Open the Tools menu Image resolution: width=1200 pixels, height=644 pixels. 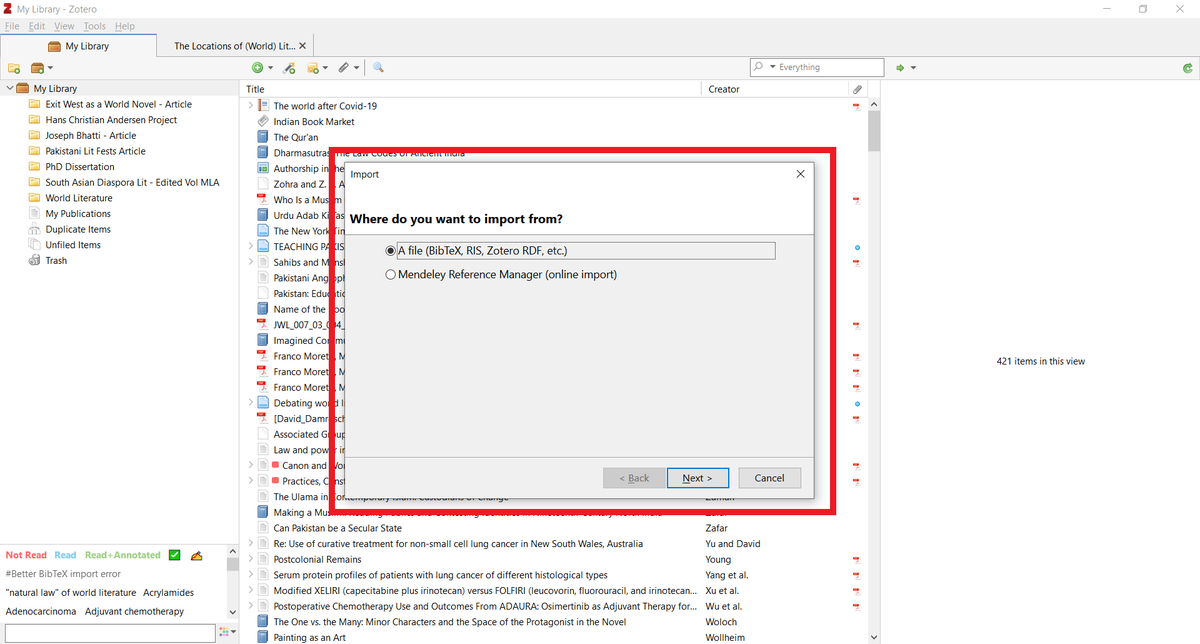tap(95, 26)
